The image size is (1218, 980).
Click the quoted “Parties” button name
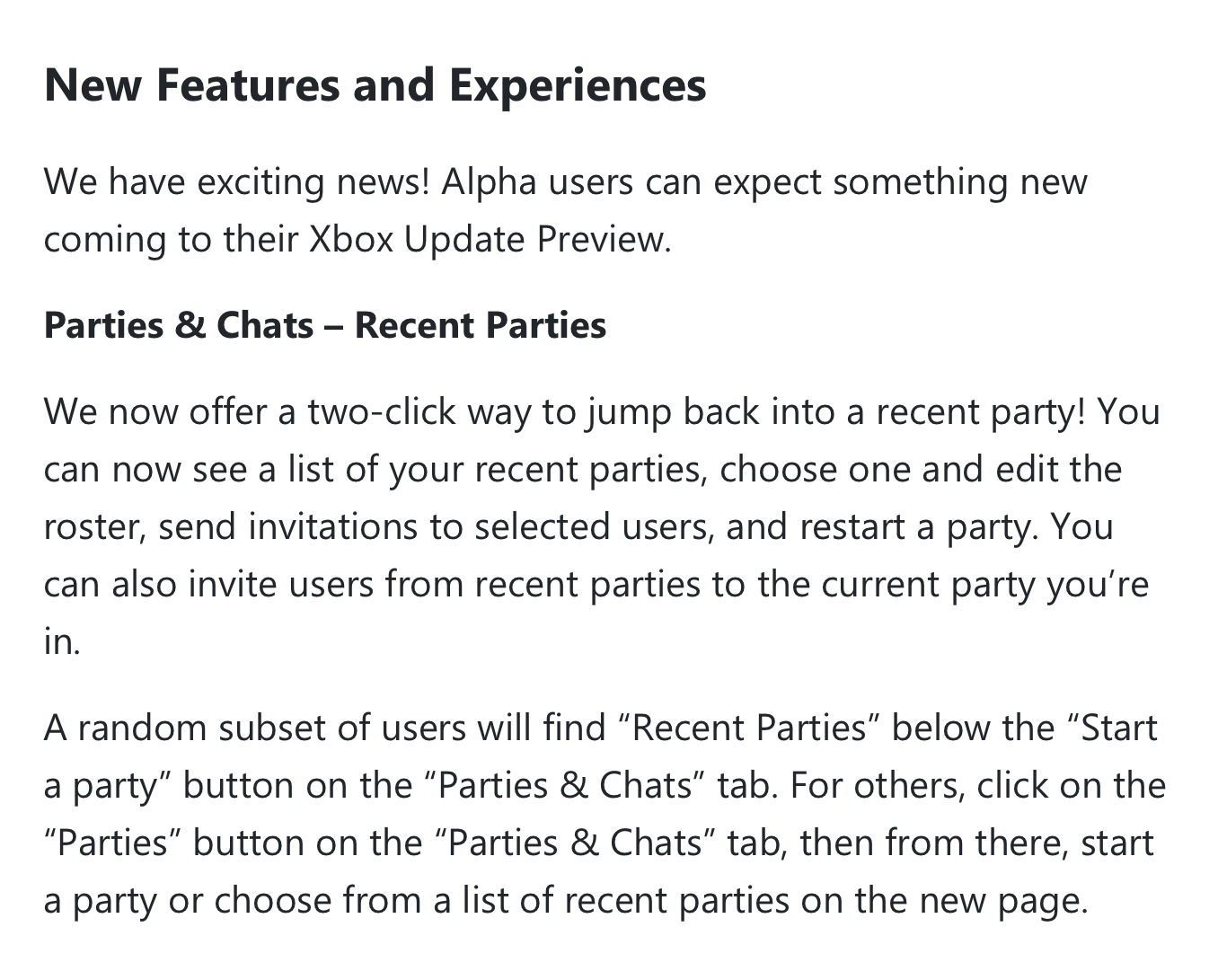point(113,843)
